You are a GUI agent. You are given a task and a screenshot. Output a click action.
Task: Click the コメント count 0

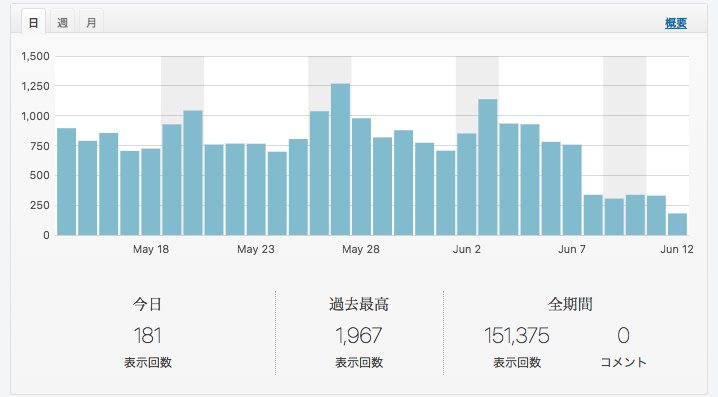pos(623,336)
